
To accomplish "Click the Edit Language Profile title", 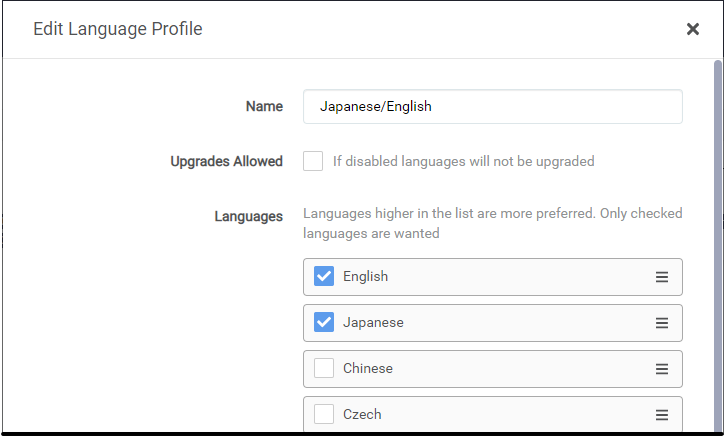I will 118,29.
